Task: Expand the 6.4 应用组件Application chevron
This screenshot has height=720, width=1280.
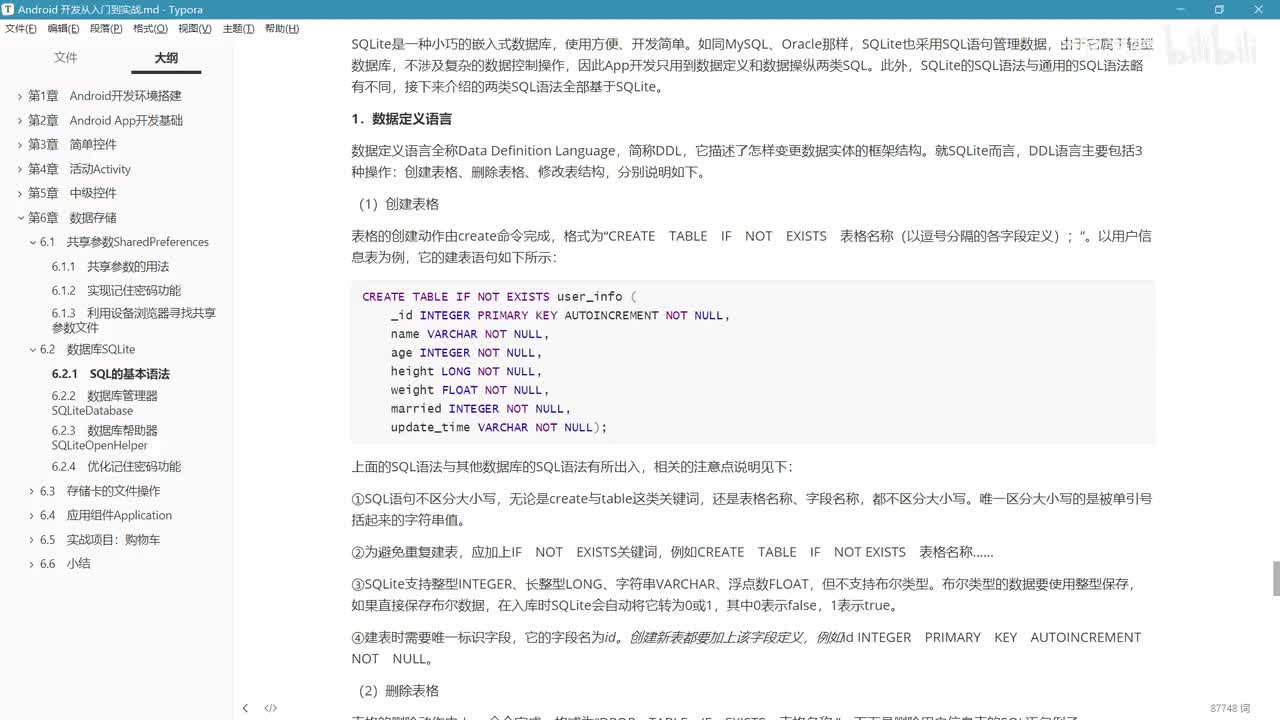Action: 32,516
